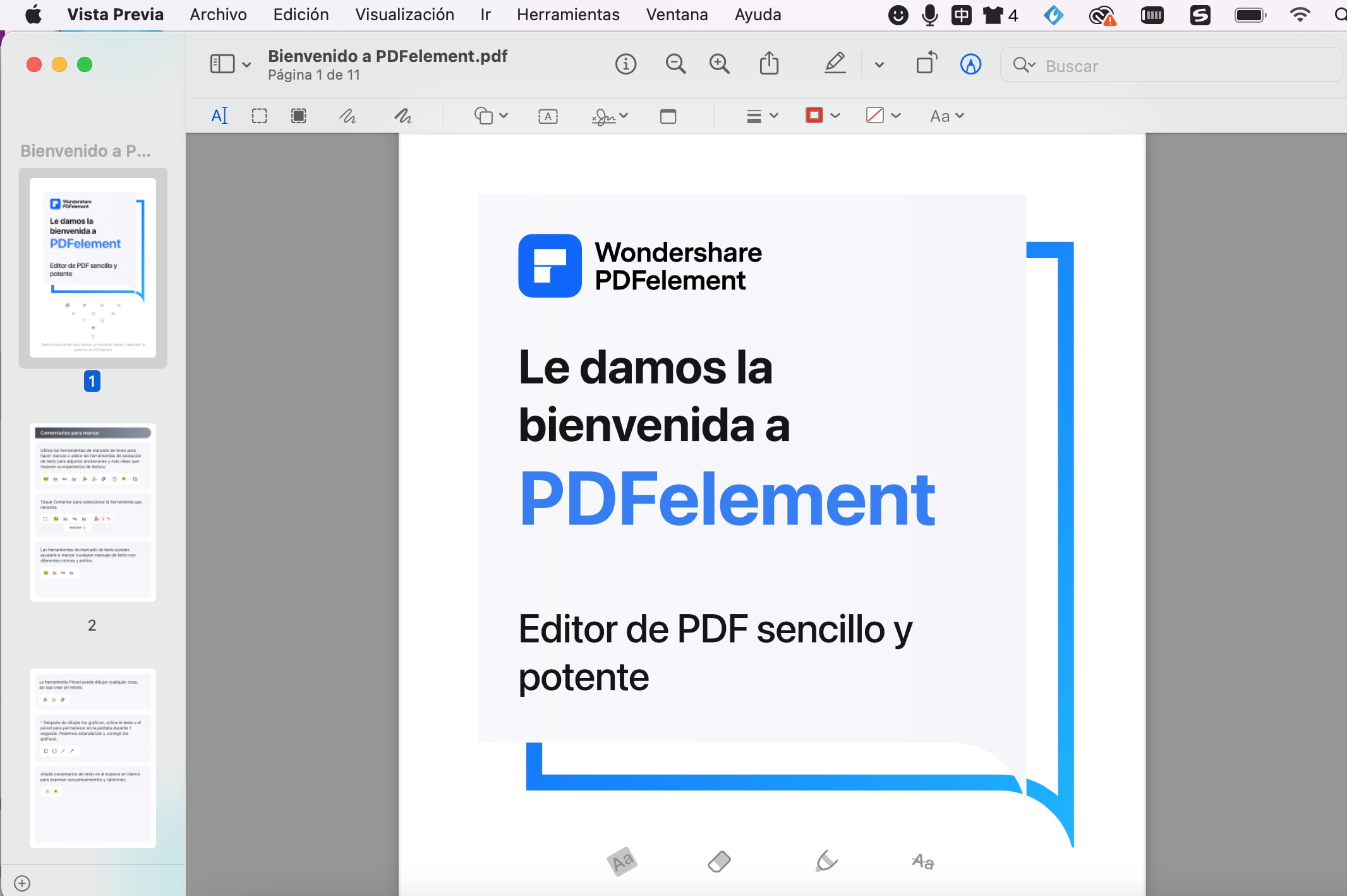
Task: Open the Fill Color picker
Action: click(883, 116)
